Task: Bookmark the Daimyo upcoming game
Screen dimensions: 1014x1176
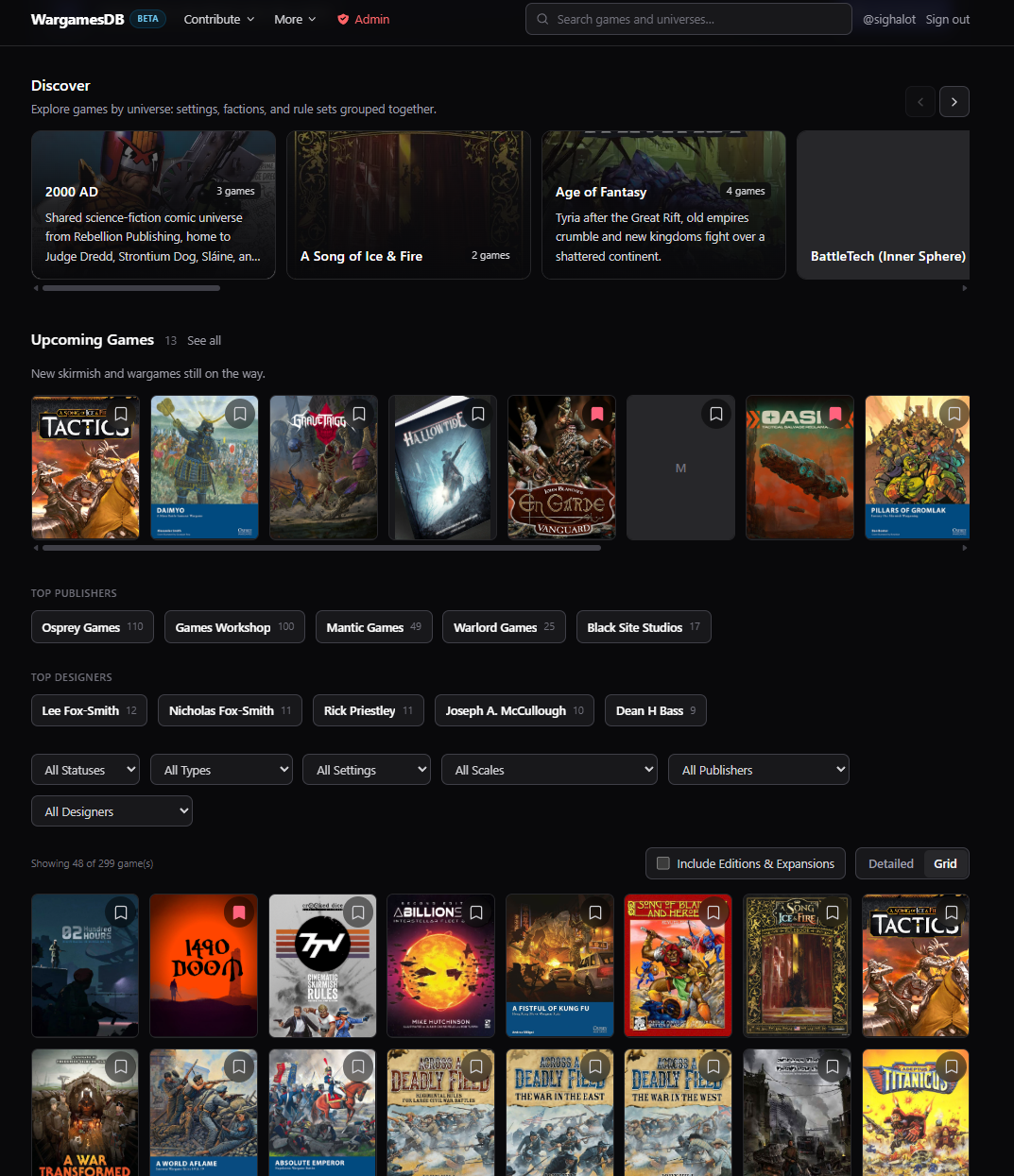Action: [x=240, y=414]
